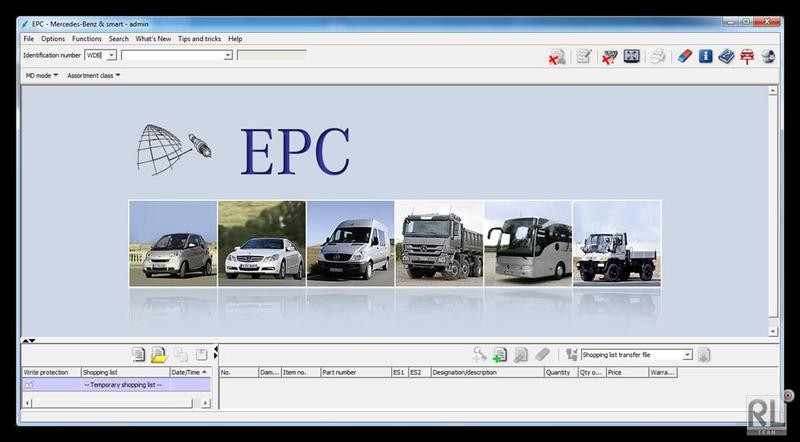Click the export icon beside transfer file dropdown

tap(704, 355)
